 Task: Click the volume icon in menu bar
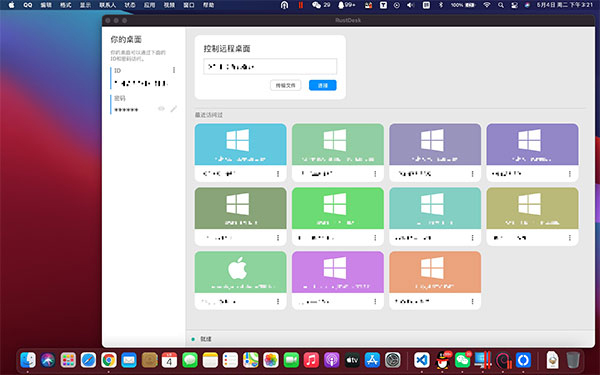pyautogui.click(x=411, y=5)
